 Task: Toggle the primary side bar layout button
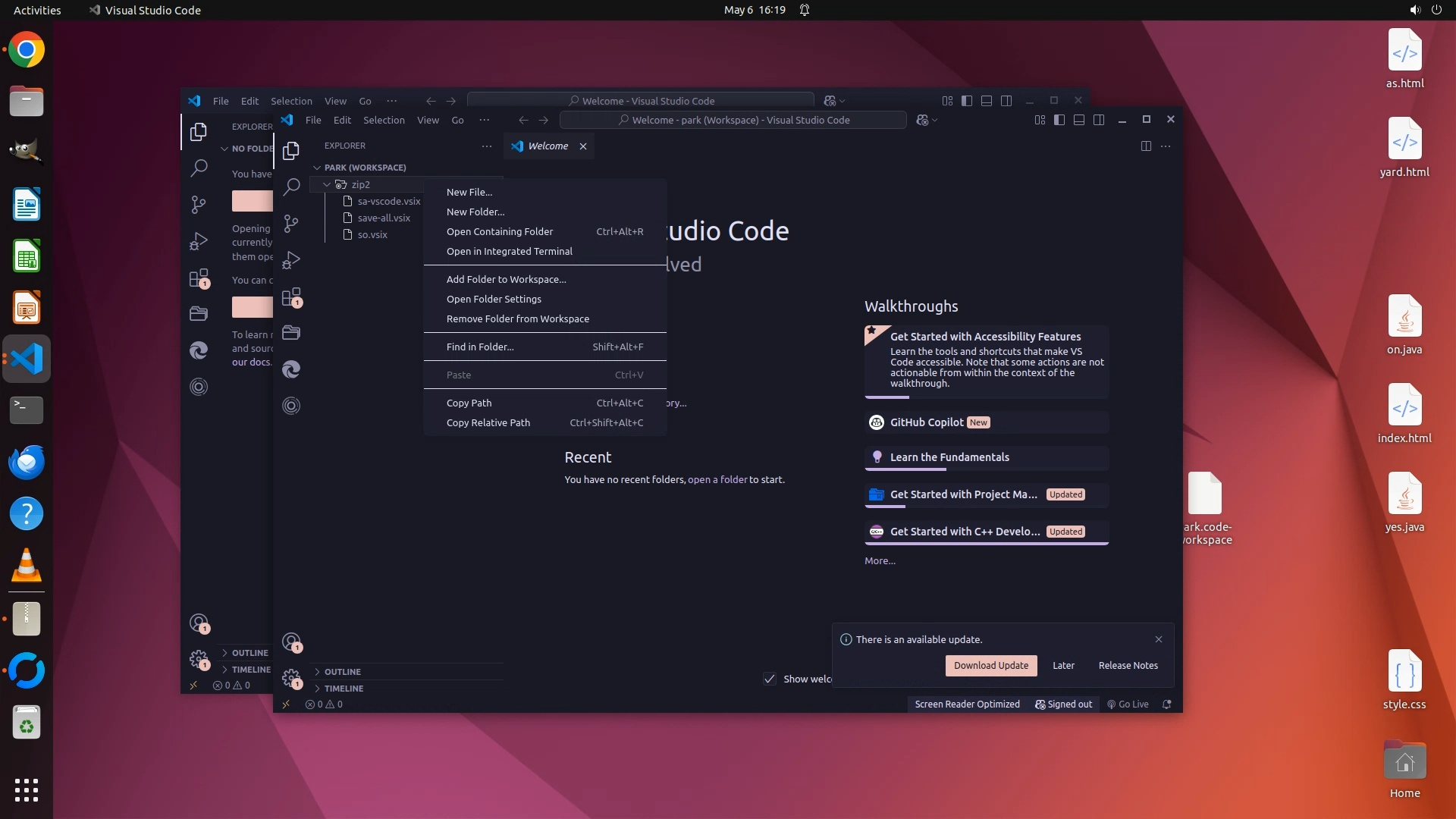coord(1059,120)
